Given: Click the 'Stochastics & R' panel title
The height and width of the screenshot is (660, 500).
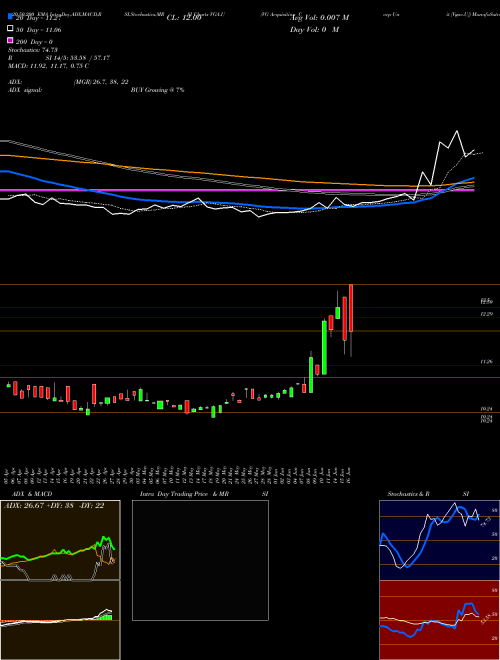Looking at the screenshot, I should pos(409,494).
